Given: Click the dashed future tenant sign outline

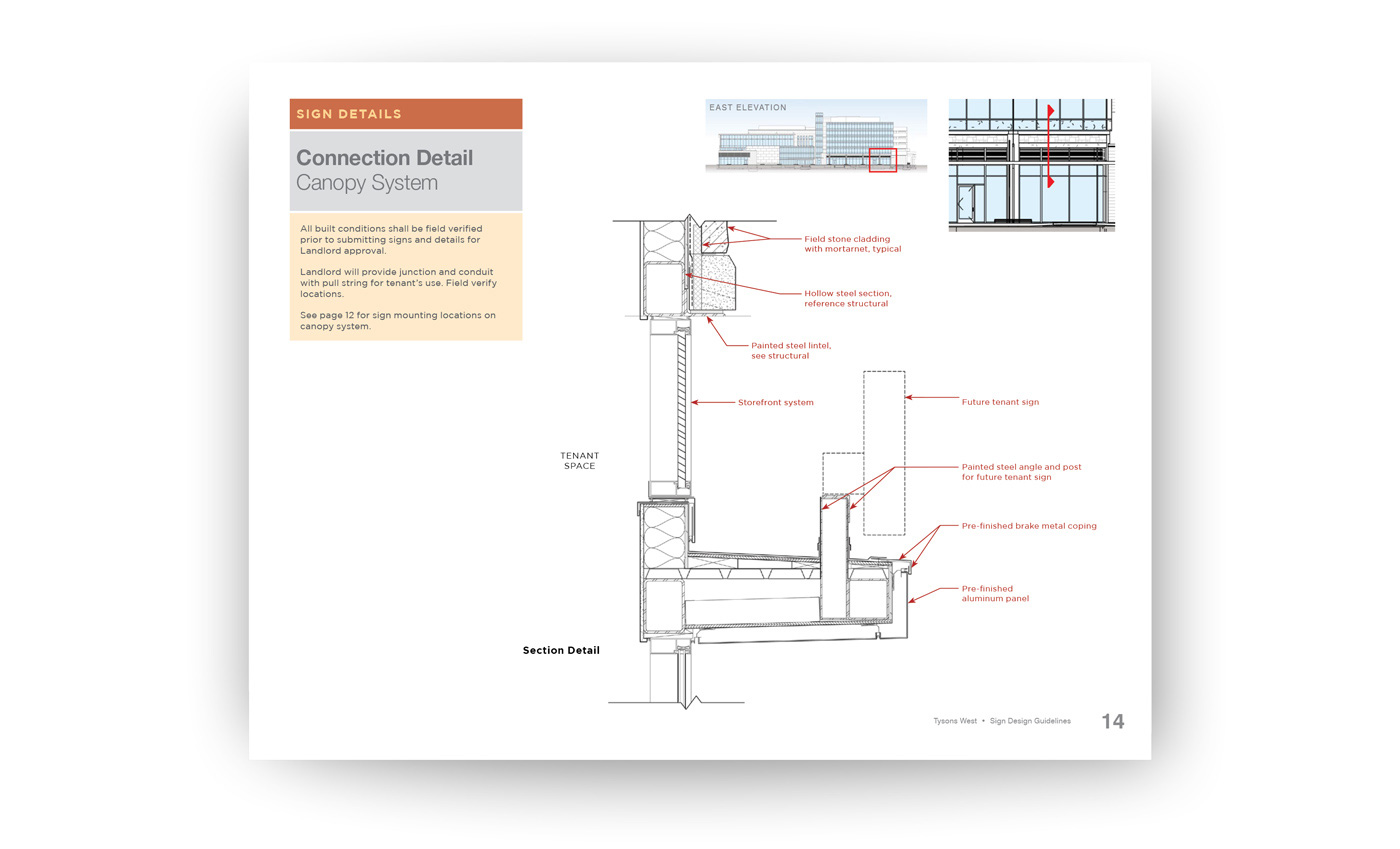Looking at the screenshot, I should point(884,453).
